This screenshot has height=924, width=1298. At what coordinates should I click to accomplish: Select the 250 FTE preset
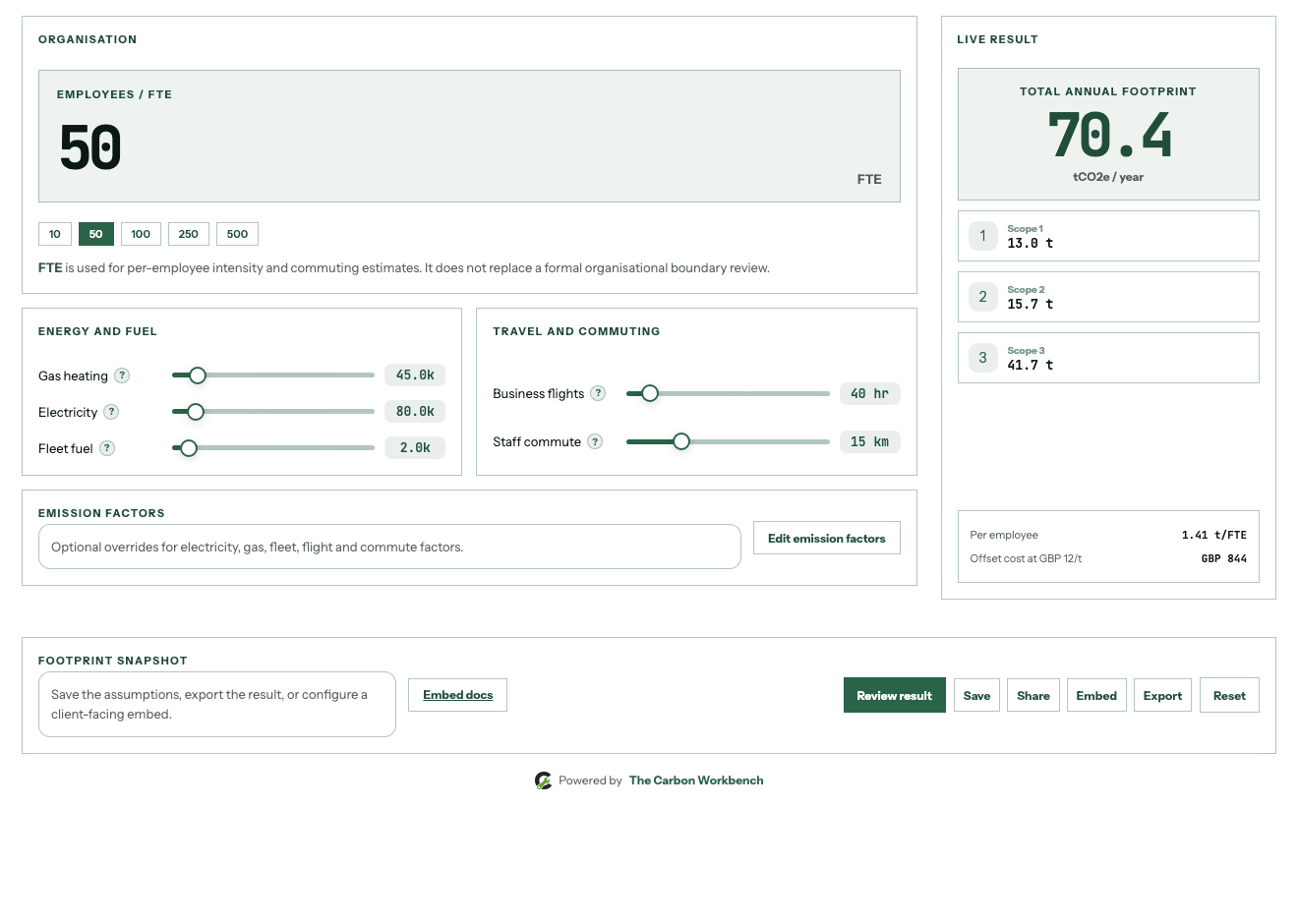[x=189, y=234]
